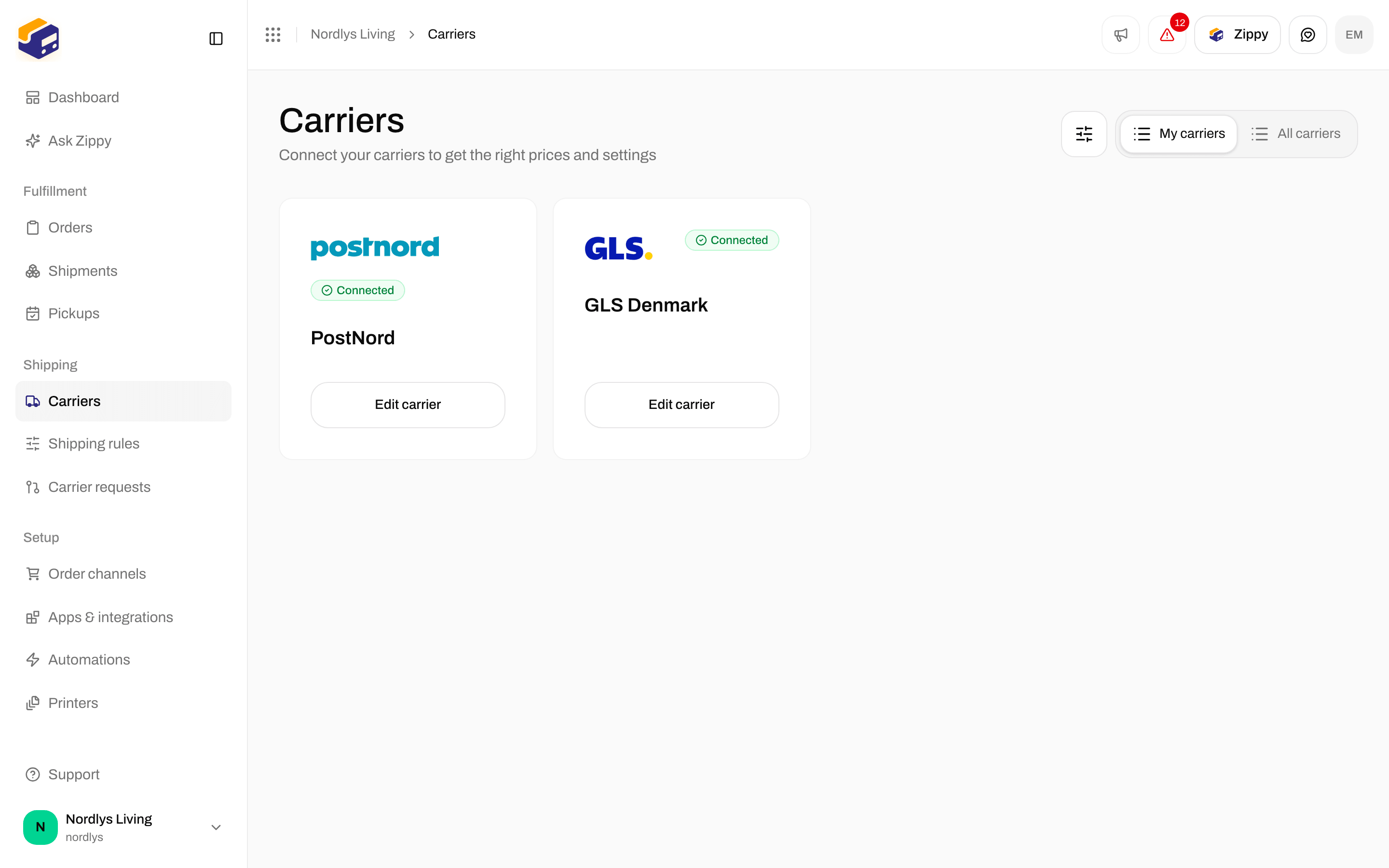Open Apps & integrations
1389x868 pixels.
point(123,617)
